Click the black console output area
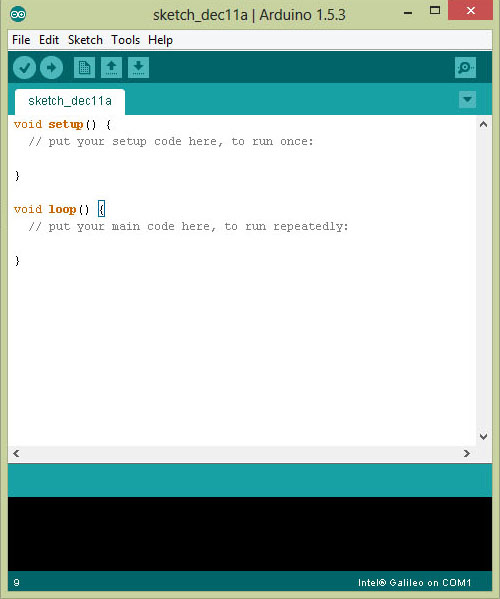Viewport: 500px width, 599px height. click(250, 534)
